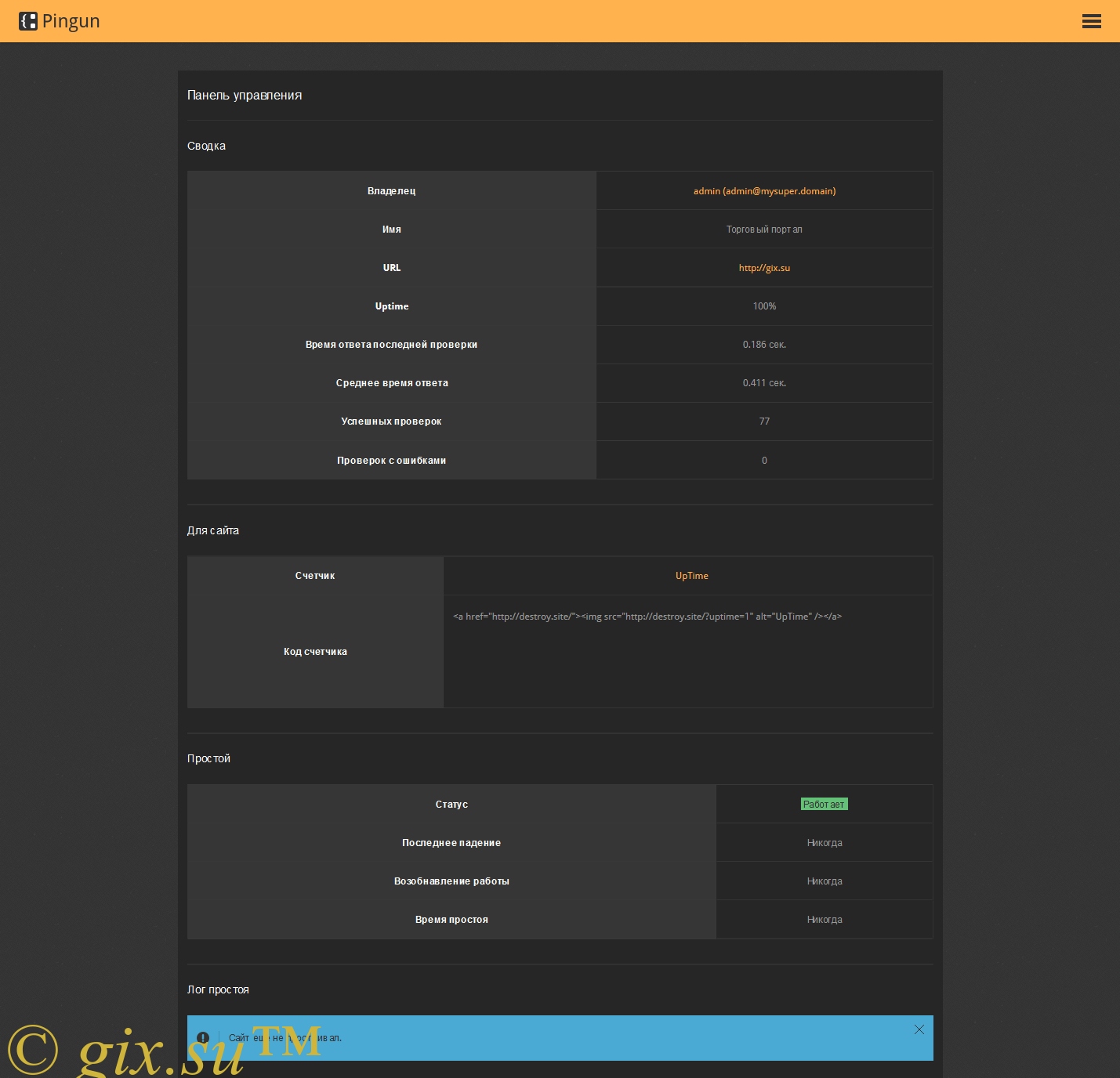Click the Возобнавление работы label

point(451,881)
